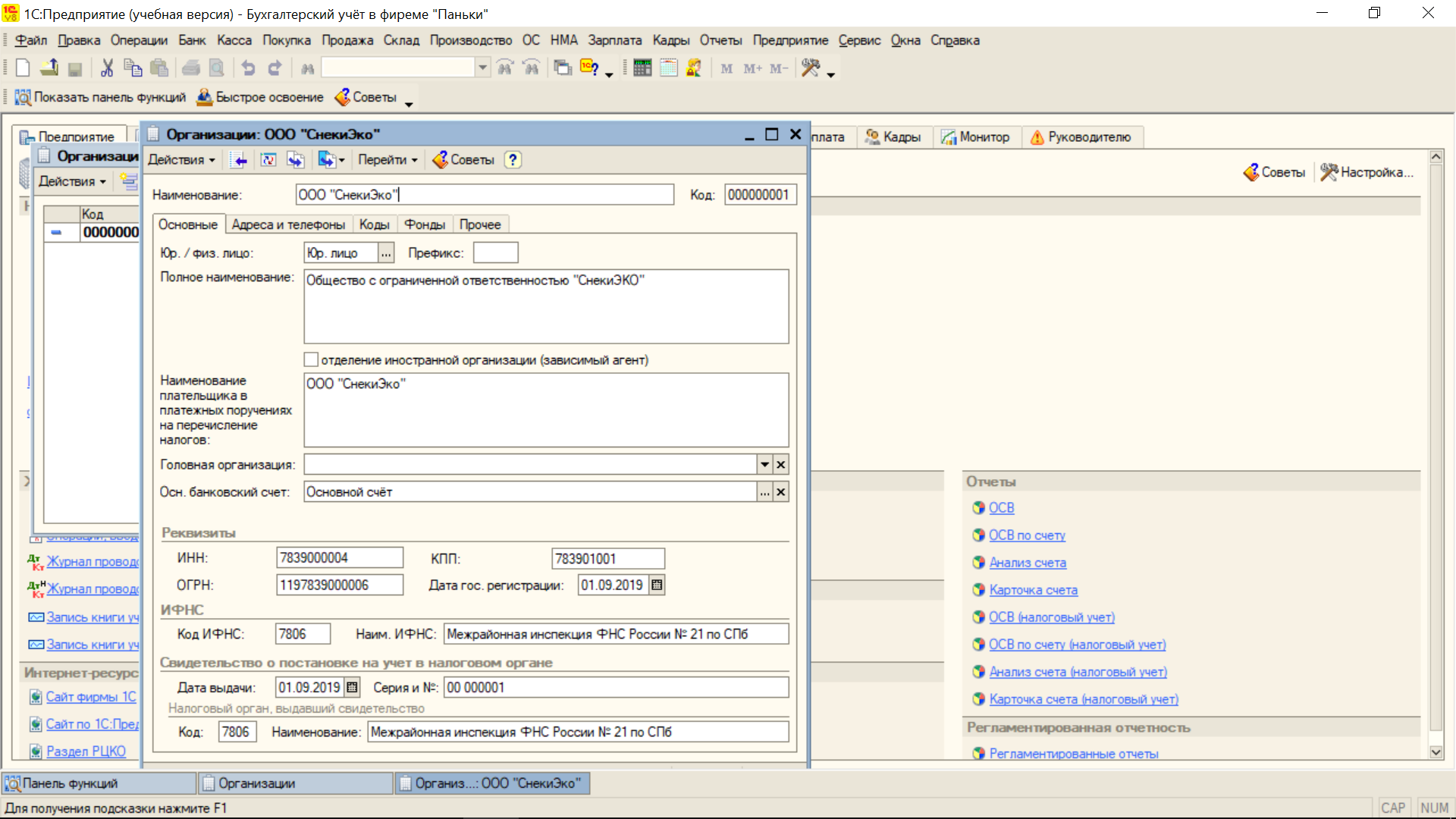
Task: Click the M- memory subtract button
Action: click(x=779, y=68)
